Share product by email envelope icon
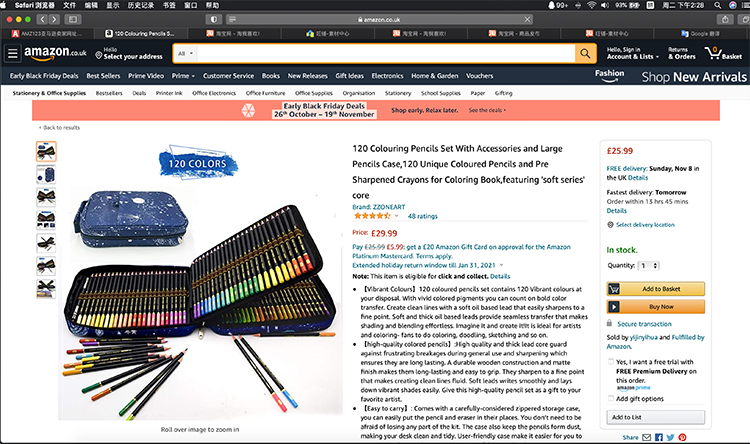The width and height of the screenshot is (750, 444). pos(646,437)
